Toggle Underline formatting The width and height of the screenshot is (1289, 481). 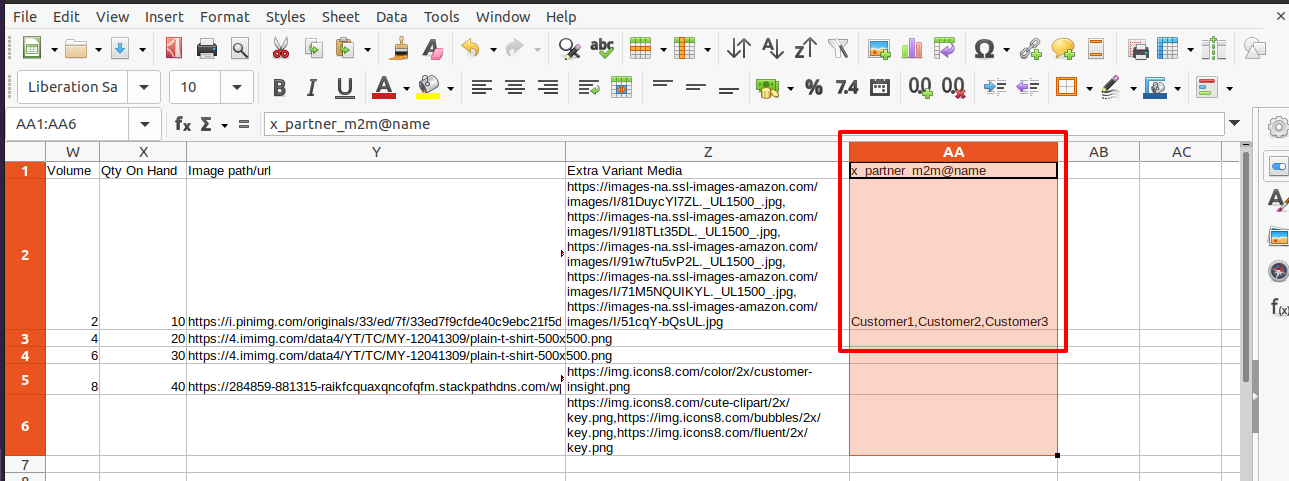click(x=345, y=87)
